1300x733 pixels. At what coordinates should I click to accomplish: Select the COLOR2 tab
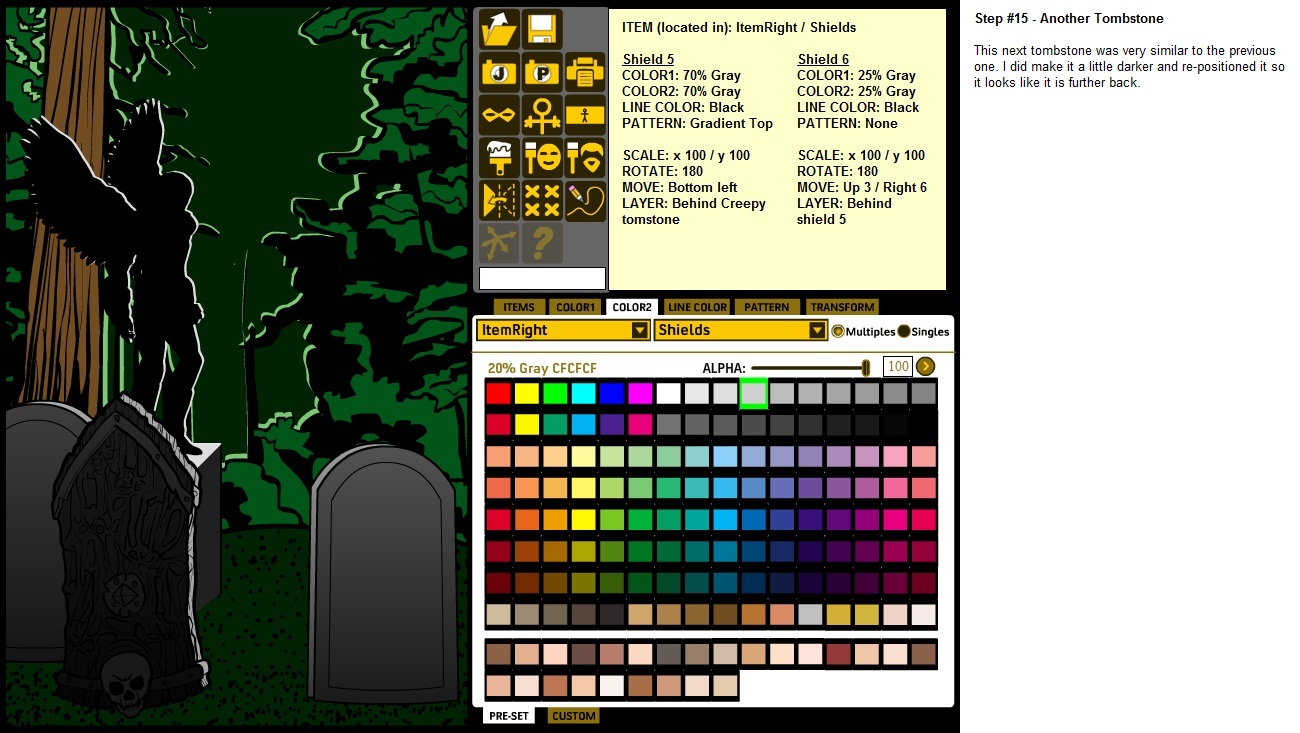(632, 307)
